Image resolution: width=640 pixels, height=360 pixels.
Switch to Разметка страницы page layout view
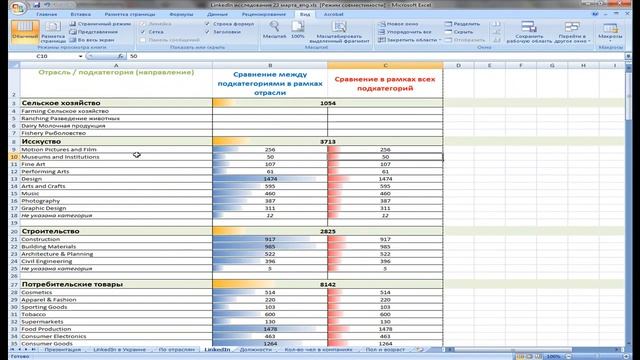(x=53, y=31)
